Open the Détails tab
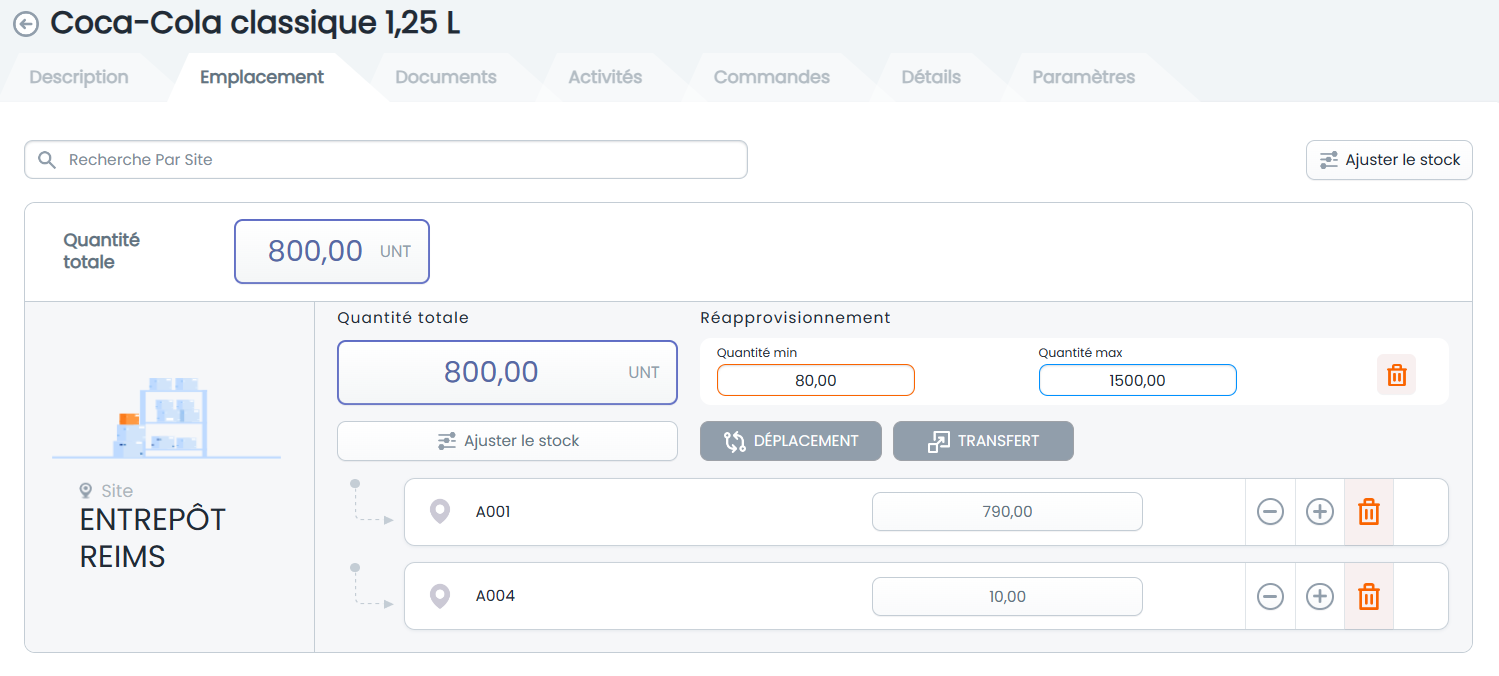 coord(931,77)
